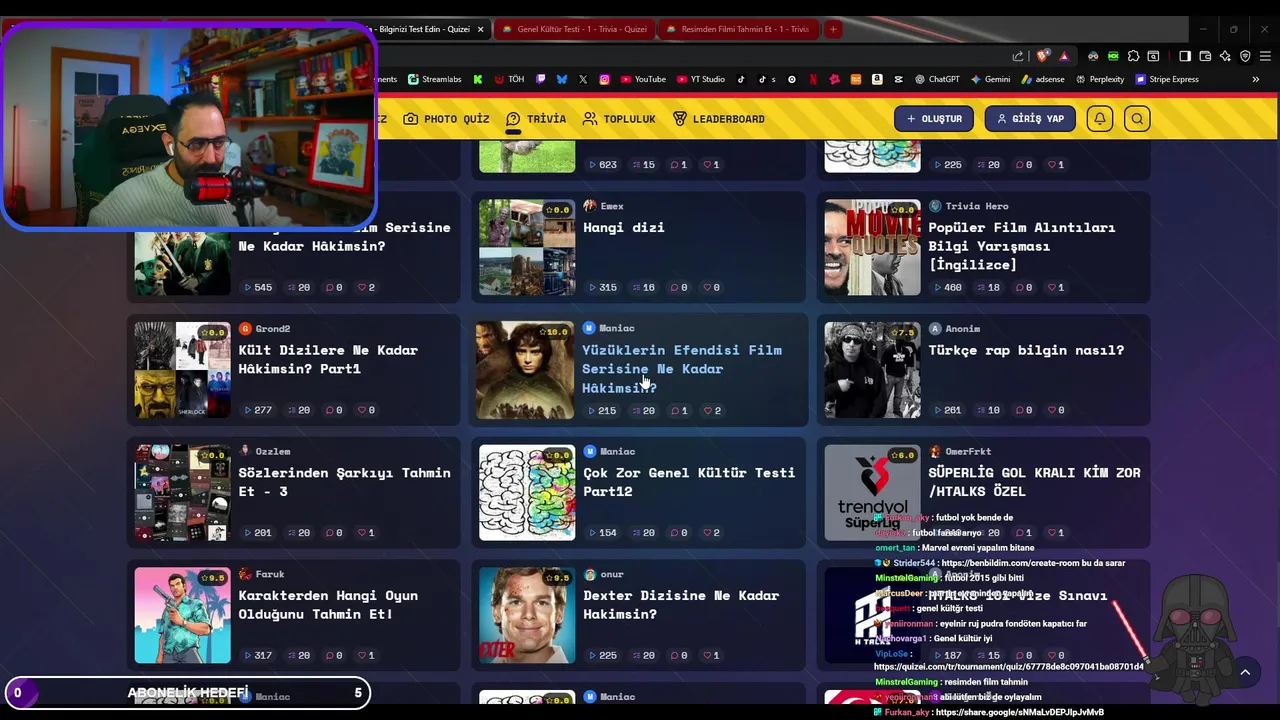Click the Dexter quiz thumbnail

527,615
